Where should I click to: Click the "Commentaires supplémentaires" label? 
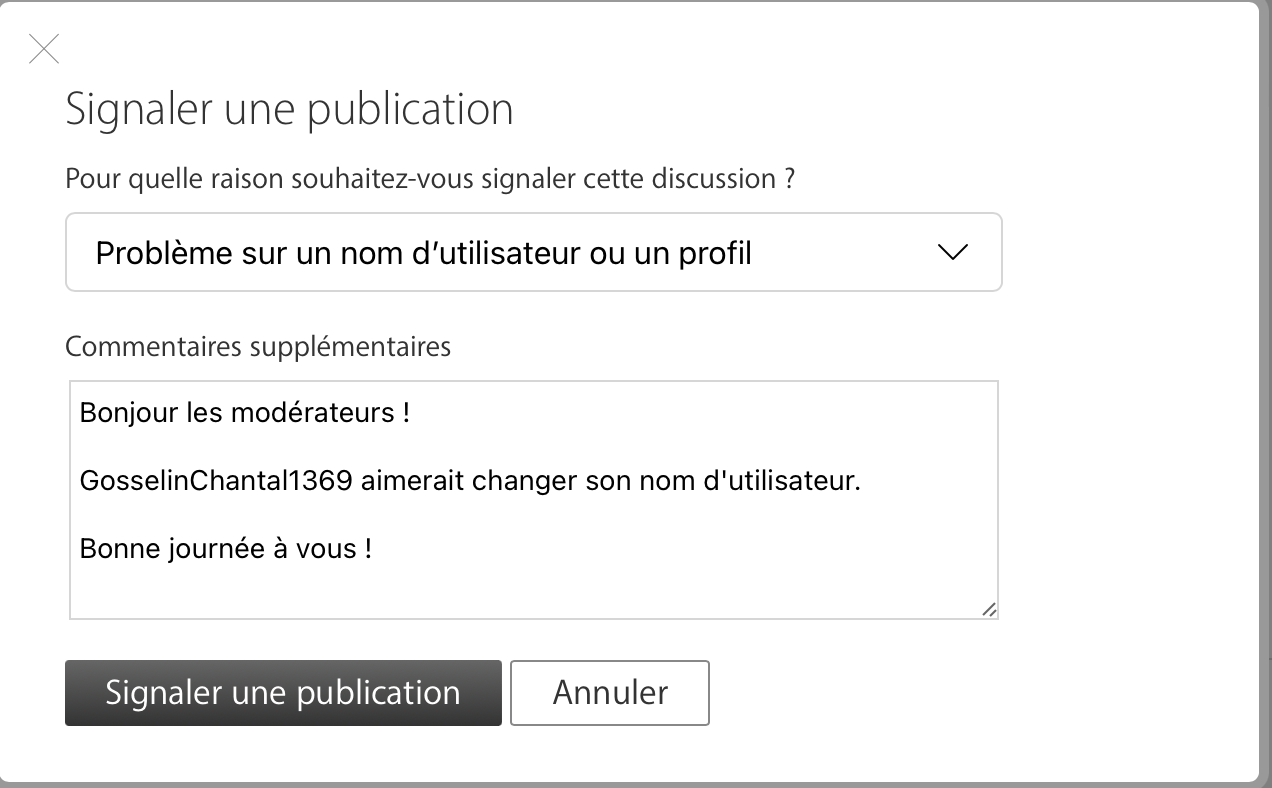(x=258, y=346)
